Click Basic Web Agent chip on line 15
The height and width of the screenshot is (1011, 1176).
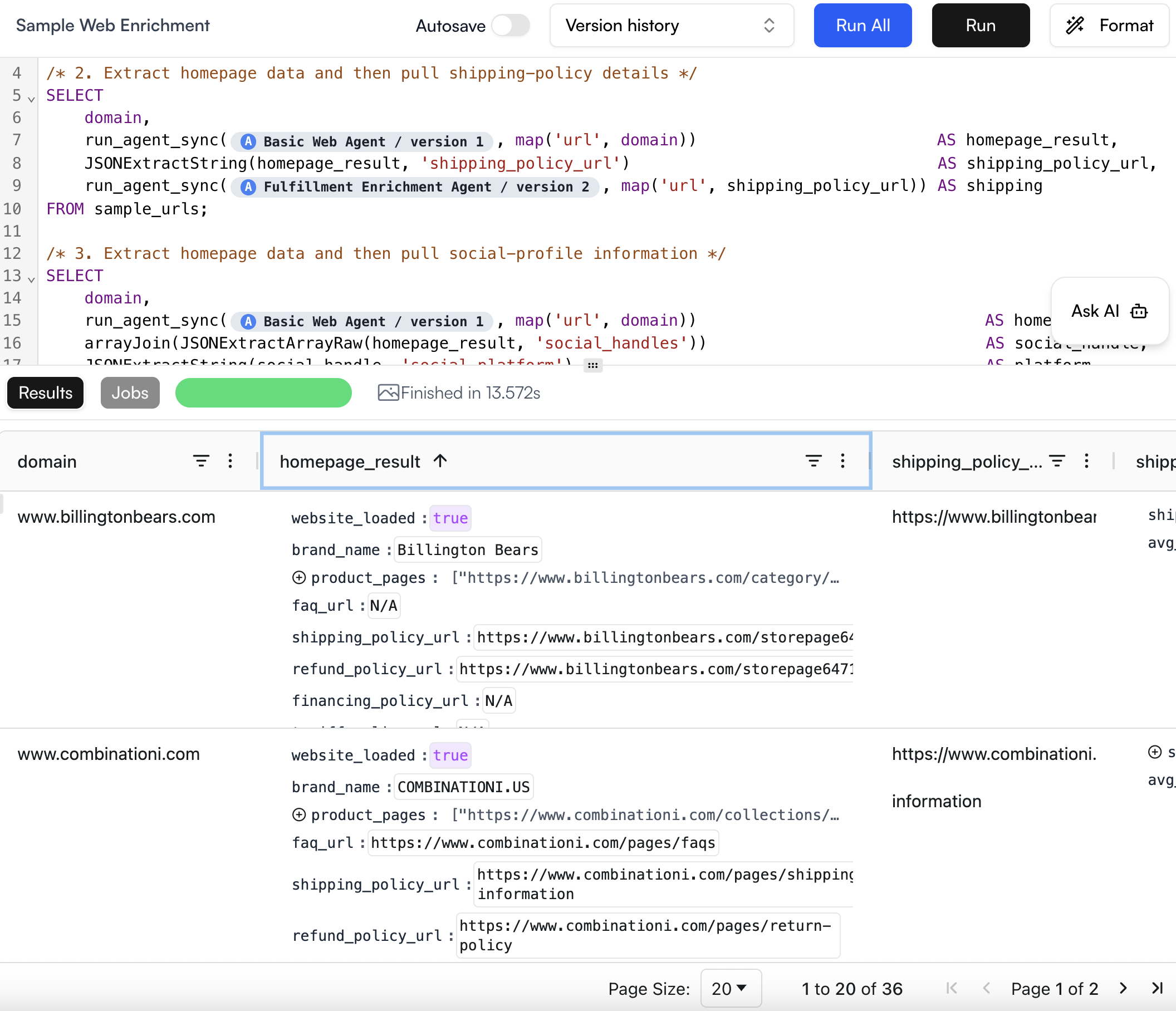[x=362, y=321]
